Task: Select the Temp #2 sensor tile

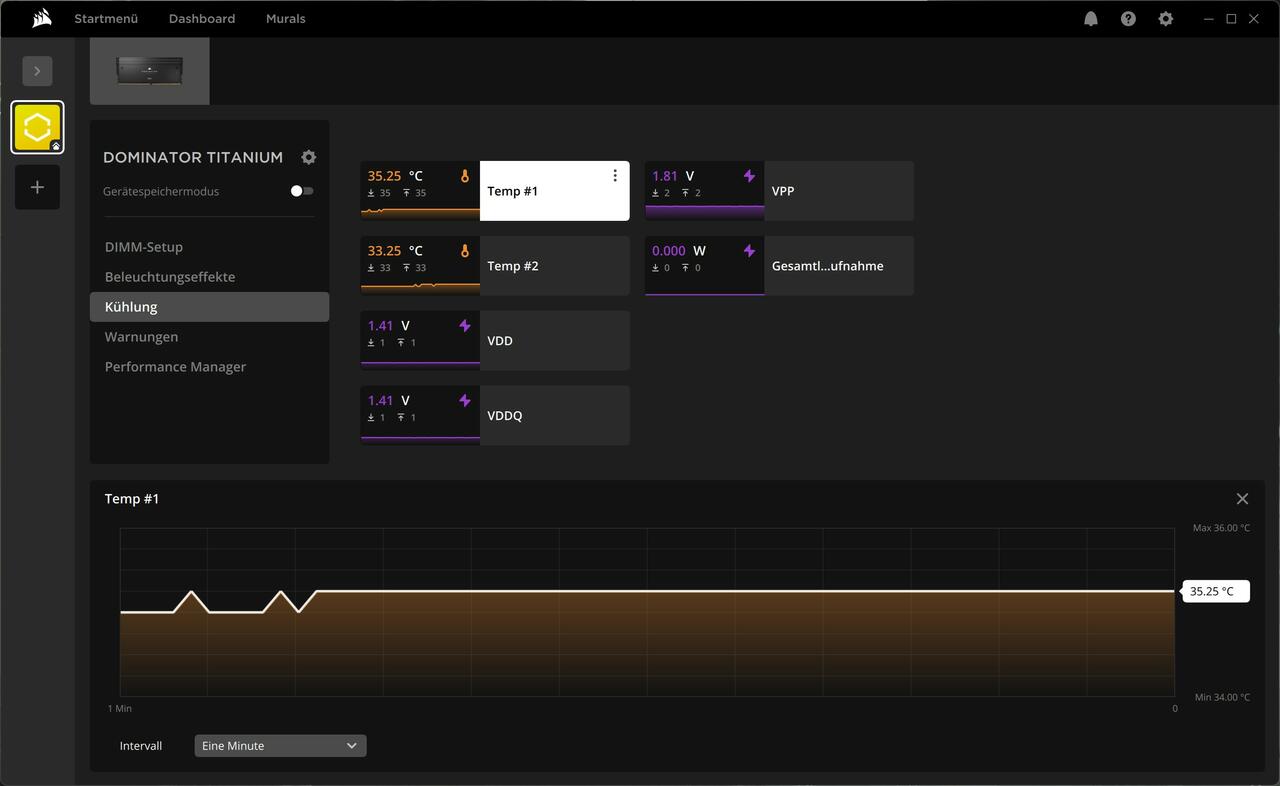Action: click(x=494, y=266)
